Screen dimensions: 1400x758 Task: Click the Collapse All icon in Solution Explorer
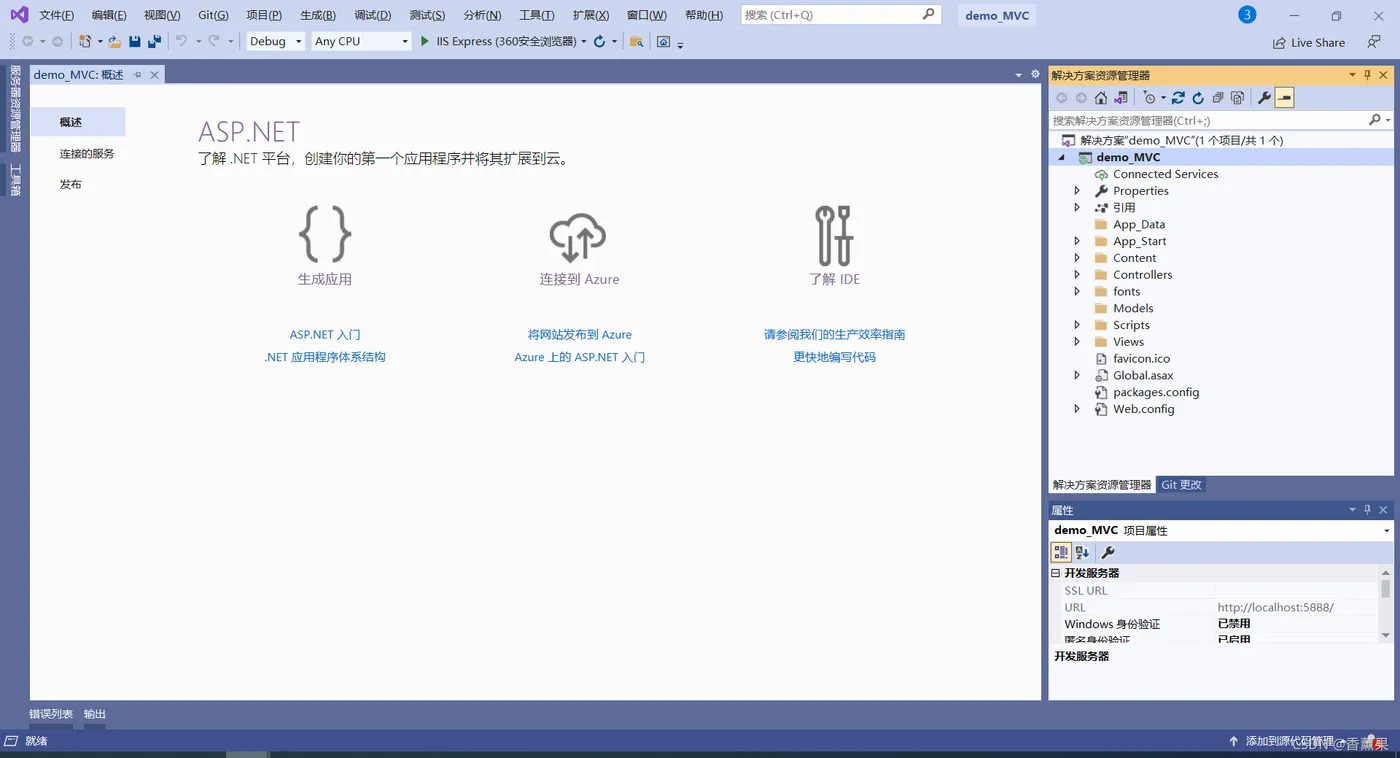tap(1218, 98)
